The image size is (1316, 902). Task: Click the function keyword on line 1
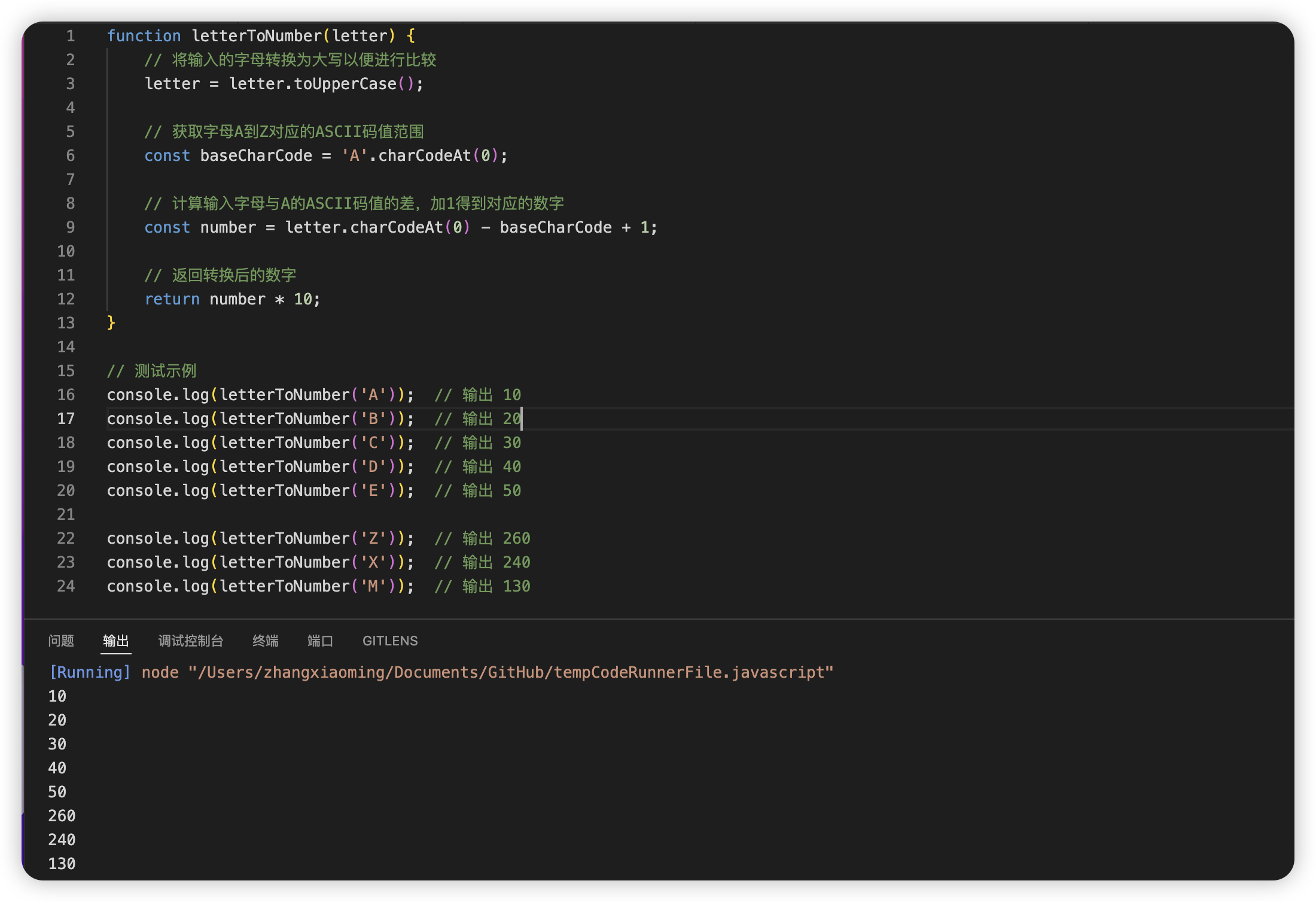144,36
